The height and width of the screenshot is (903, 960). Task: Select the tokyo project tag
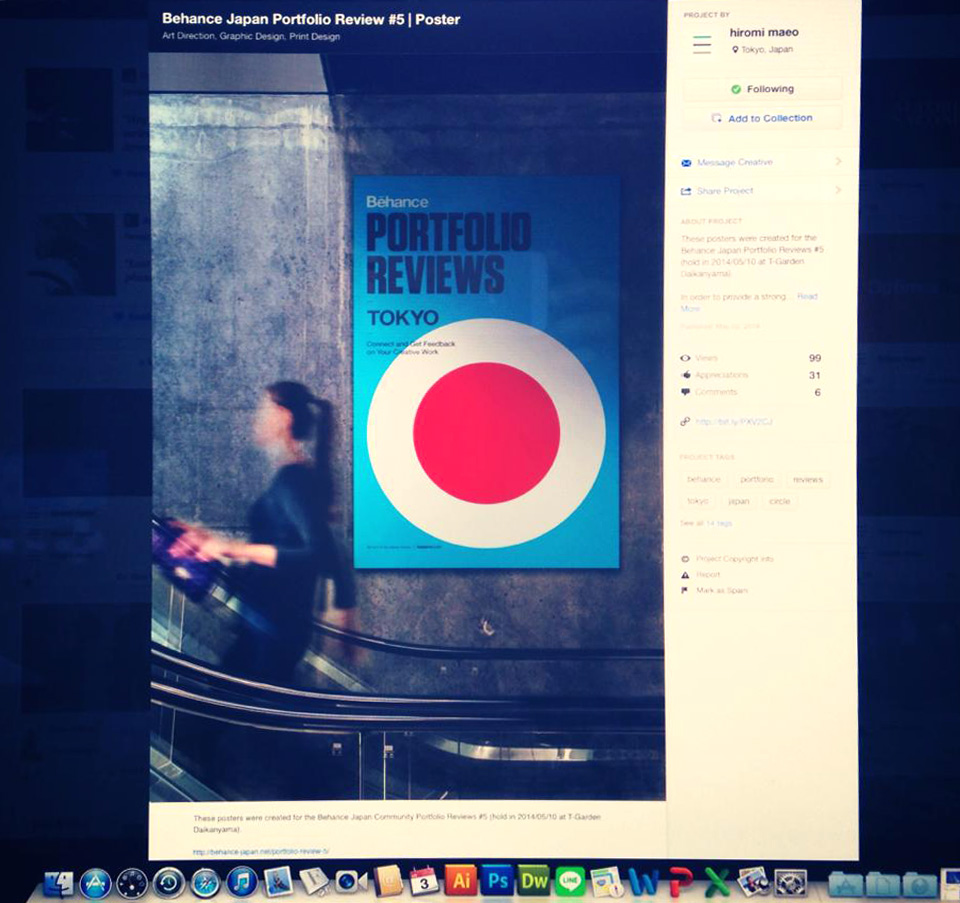(698, 501)
